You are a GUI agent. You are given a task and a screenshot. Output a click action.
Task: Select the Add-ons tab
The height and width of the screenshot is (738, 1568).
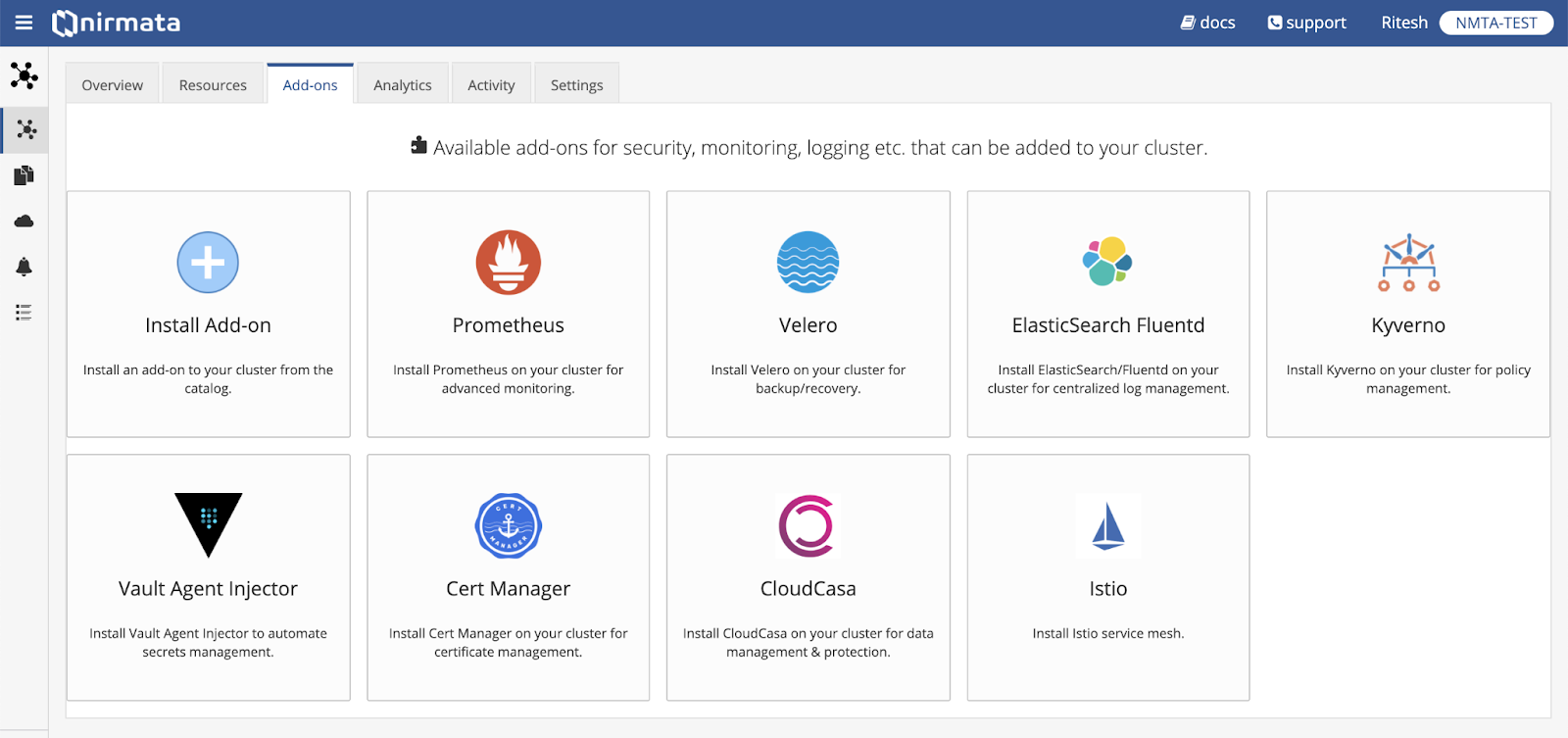pos(310,85)
